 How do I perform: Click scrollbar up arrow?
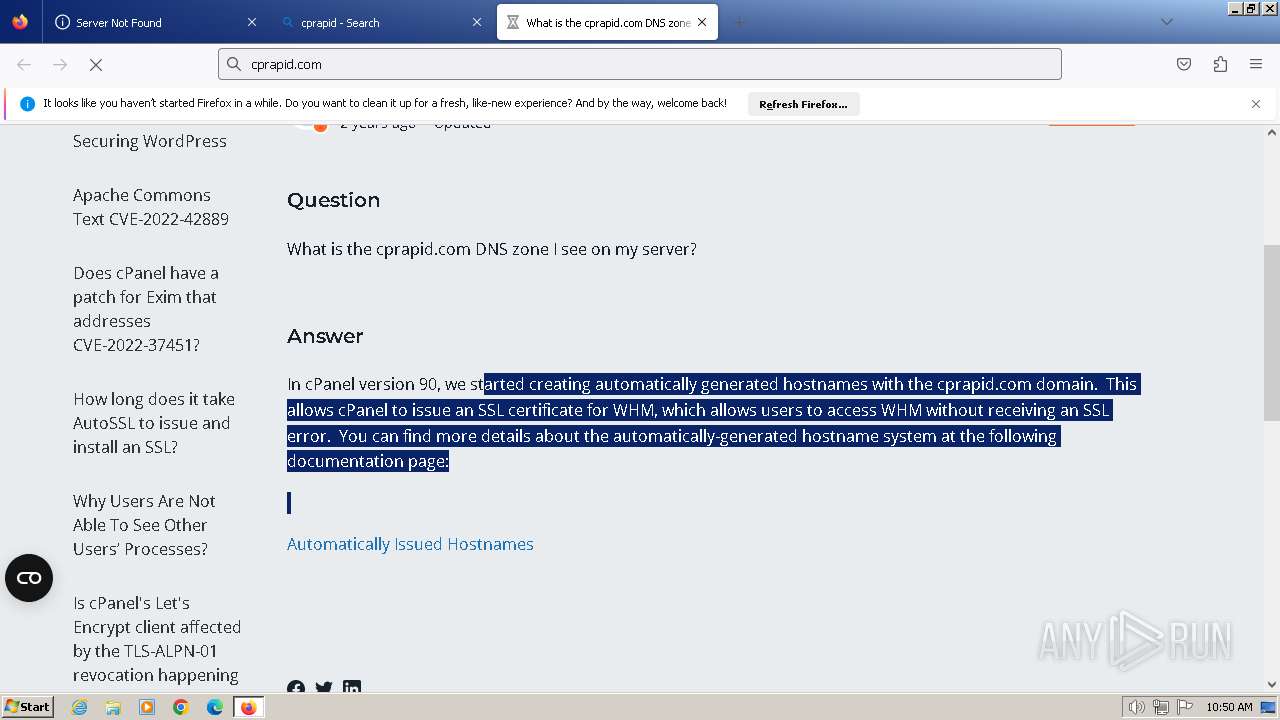click(x=1272, y=132)
